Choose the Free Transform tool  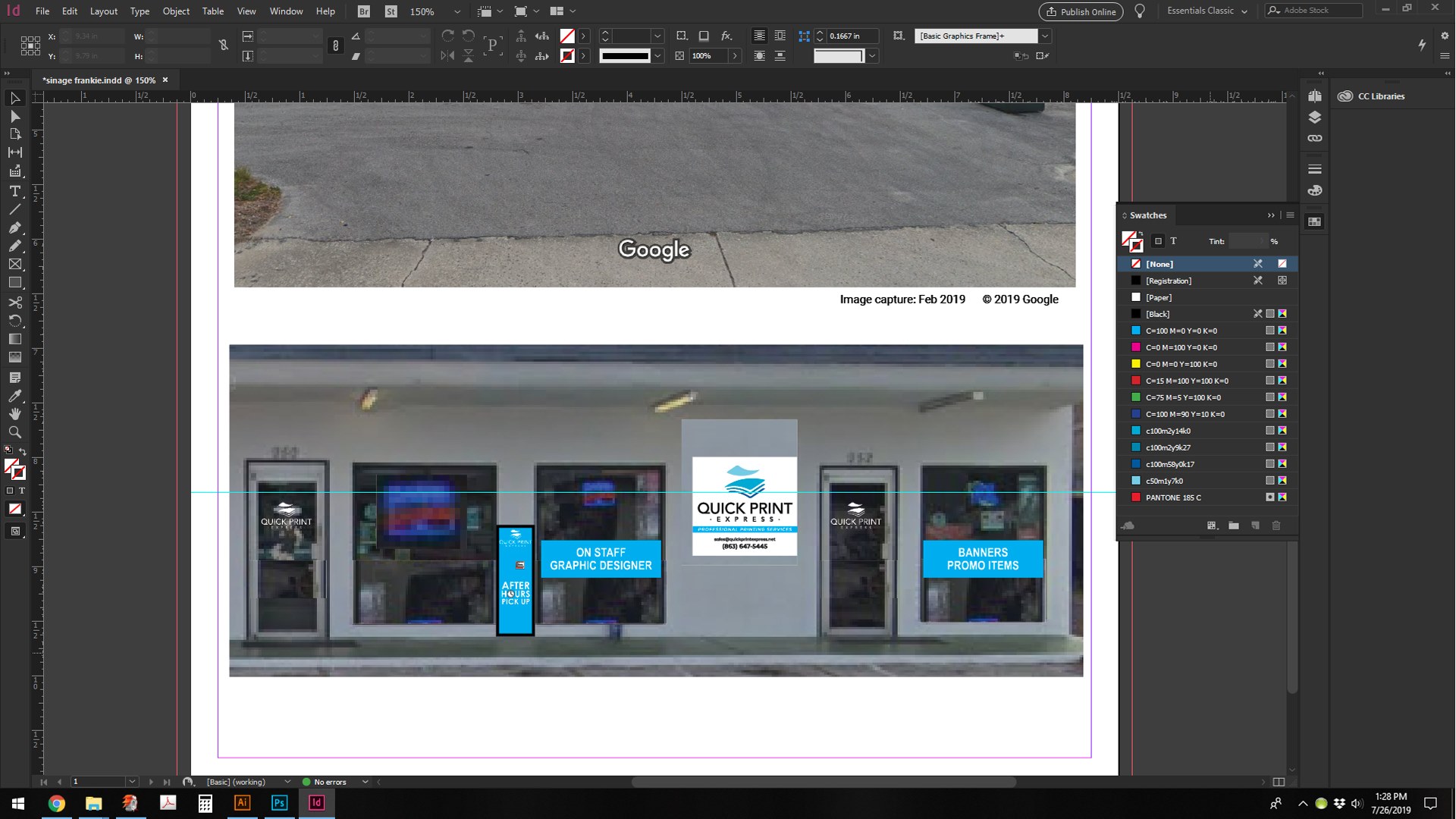pos(14,320)
